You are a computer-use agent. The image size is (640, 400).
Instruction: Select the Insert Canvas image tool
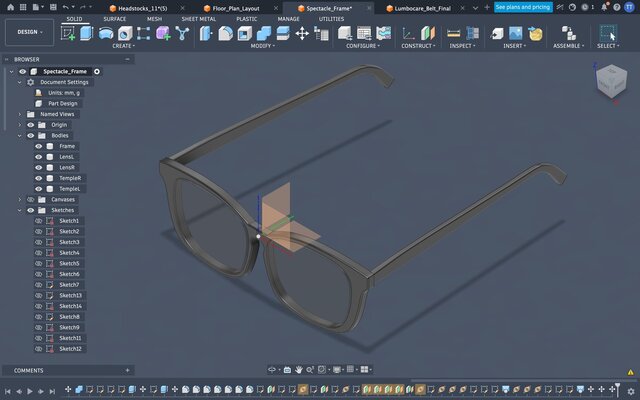[516, 33]
